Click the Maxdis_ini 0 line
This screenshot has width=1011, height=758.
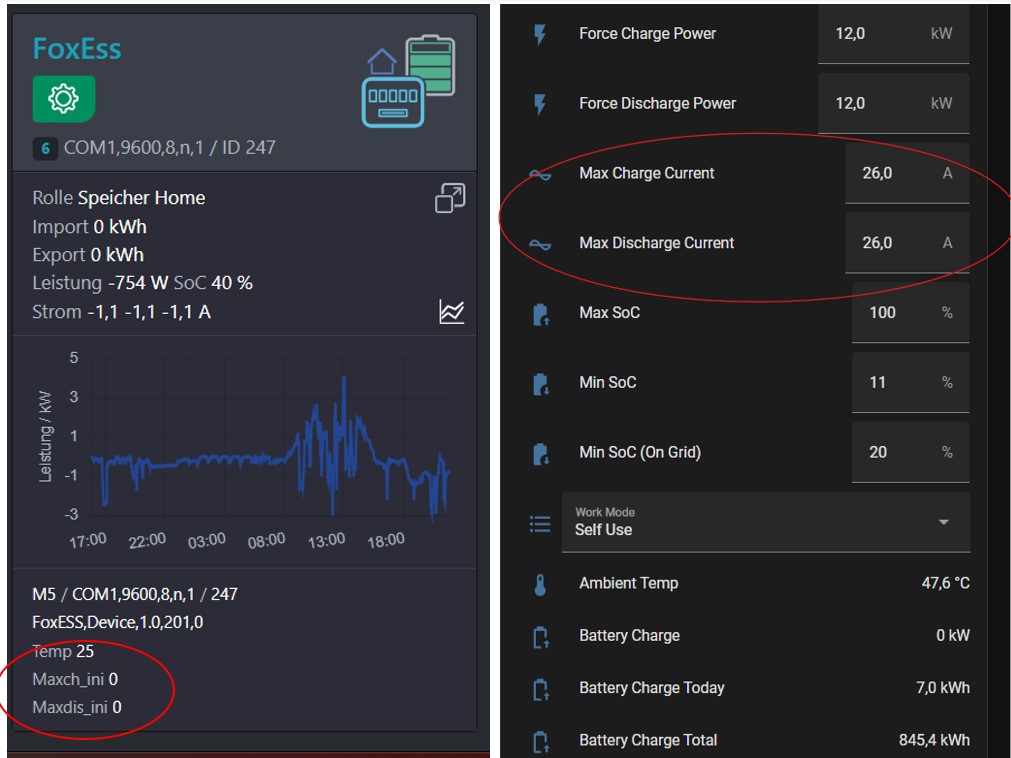tap(77, 707)
